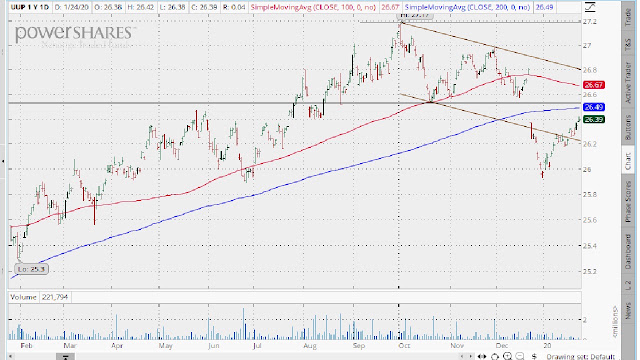Image resolution: width=640 pixels, height=360 pixels.
Task: Select the Chart sidebar tab
Action: click(x=629, y=160)
